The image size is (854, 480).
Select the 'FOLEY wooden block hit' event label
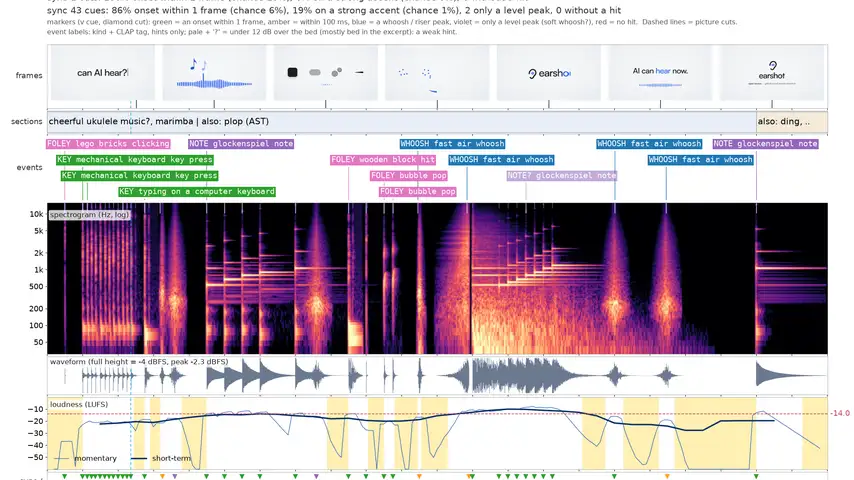click(383, 160)
